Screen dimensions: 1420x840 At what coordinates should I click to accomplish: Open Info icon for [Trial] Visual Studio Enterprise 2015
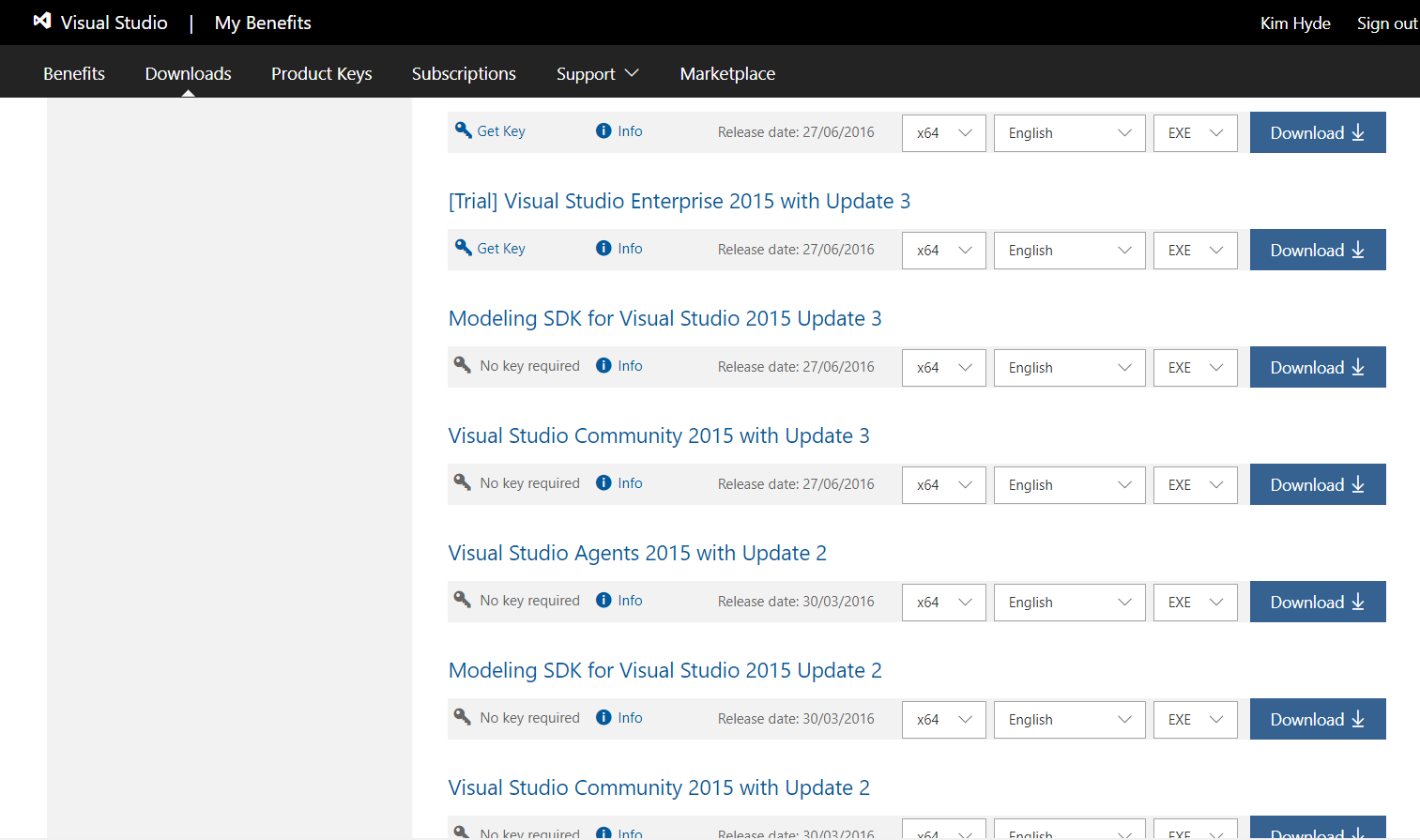[603, 249]
